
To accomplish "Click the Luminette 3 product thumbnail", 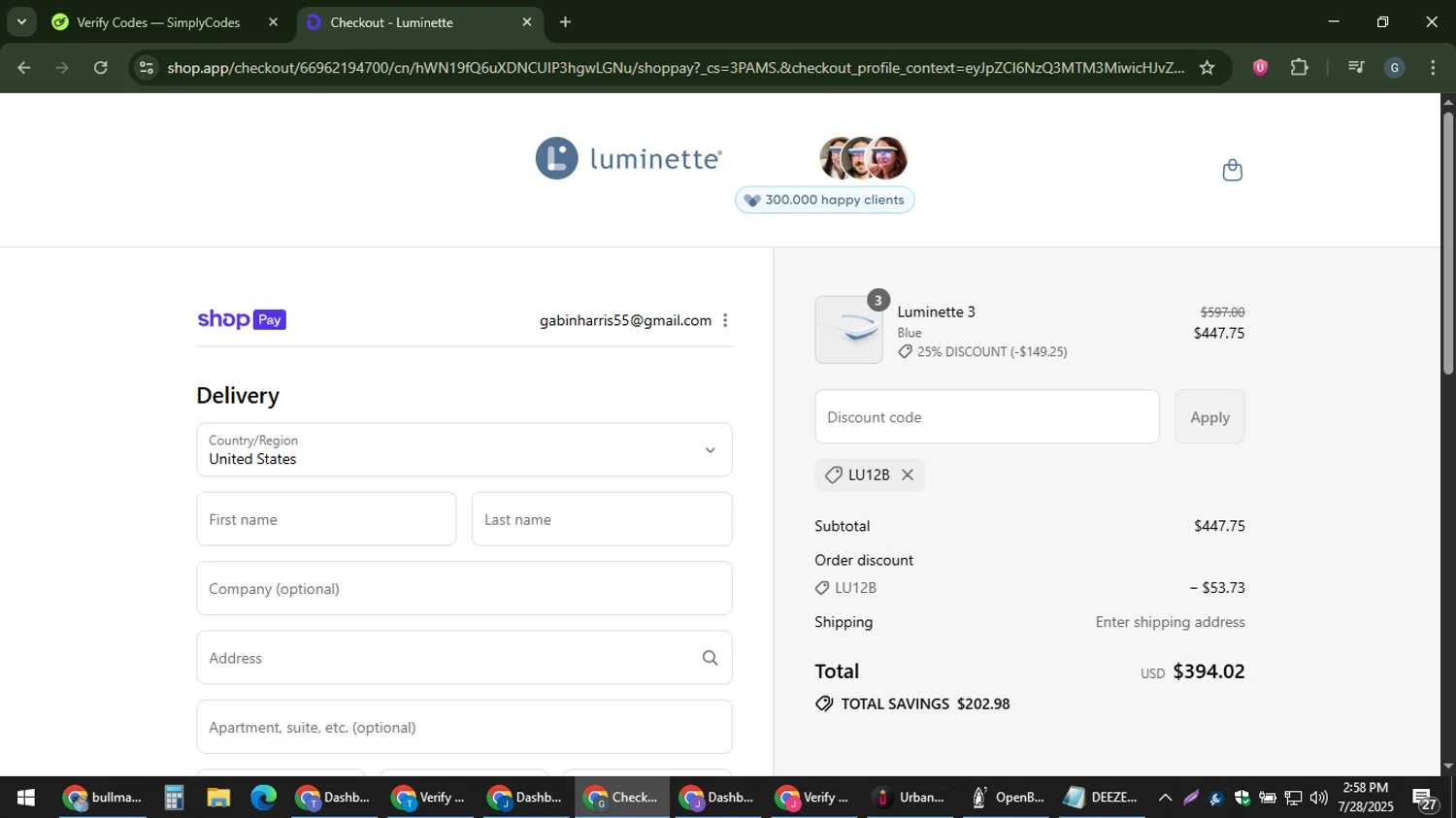I will click(848, 330).
